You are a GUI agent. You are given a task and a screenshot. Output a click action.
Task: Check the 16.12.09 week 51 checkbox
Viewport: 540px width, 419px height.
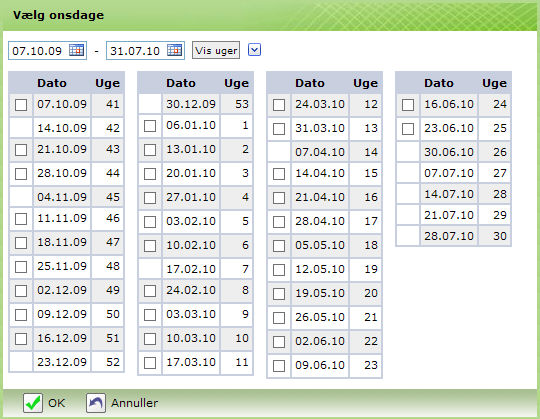pyautogui.click(x=21, y=338)
